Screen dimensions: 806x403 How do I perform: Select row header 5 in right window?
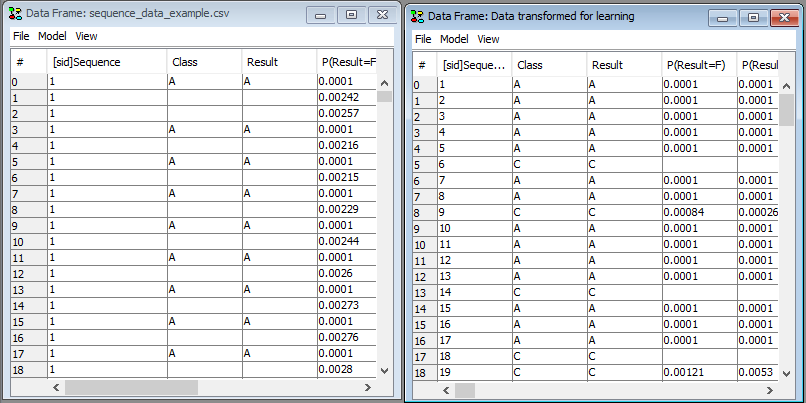[x=425, y=164]
